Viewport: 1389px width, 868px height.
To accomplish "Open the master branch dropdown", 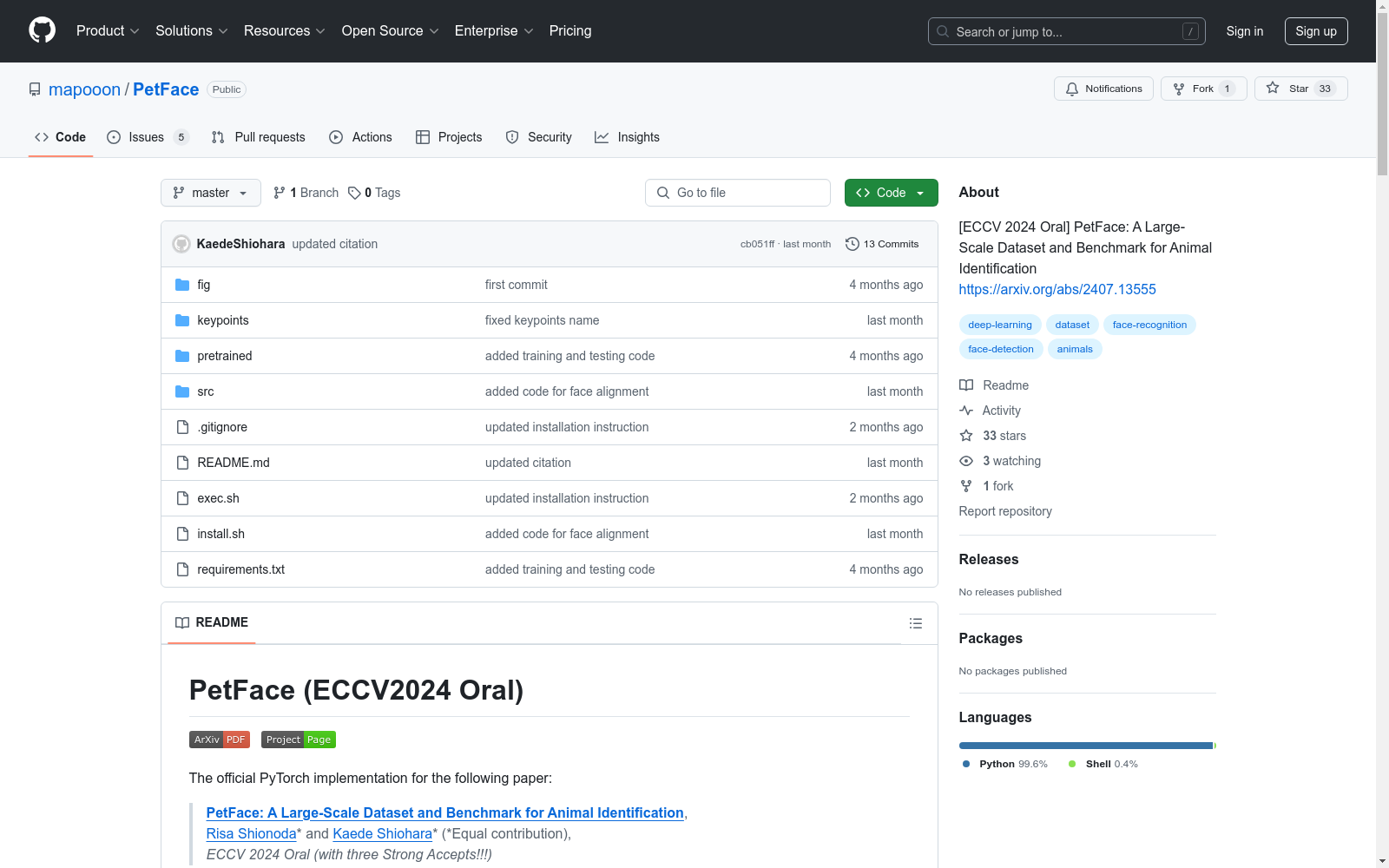I will 211,193.
